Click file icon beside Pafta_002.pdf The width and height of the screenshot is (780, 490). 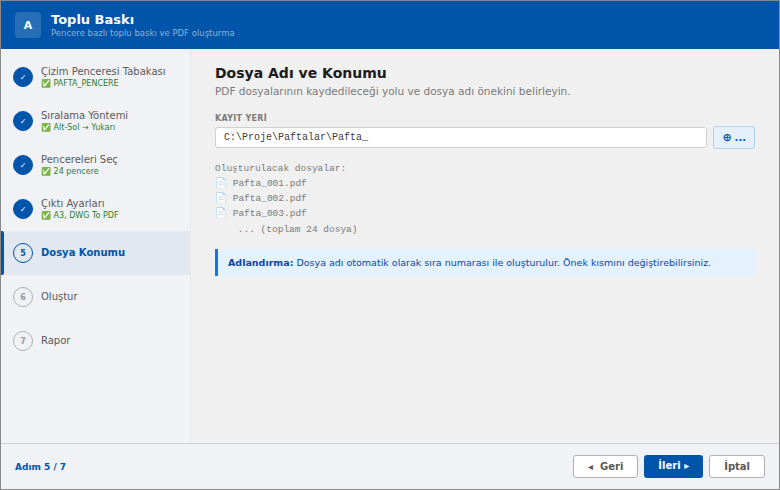pyautogui.click(x=221, y=197)
